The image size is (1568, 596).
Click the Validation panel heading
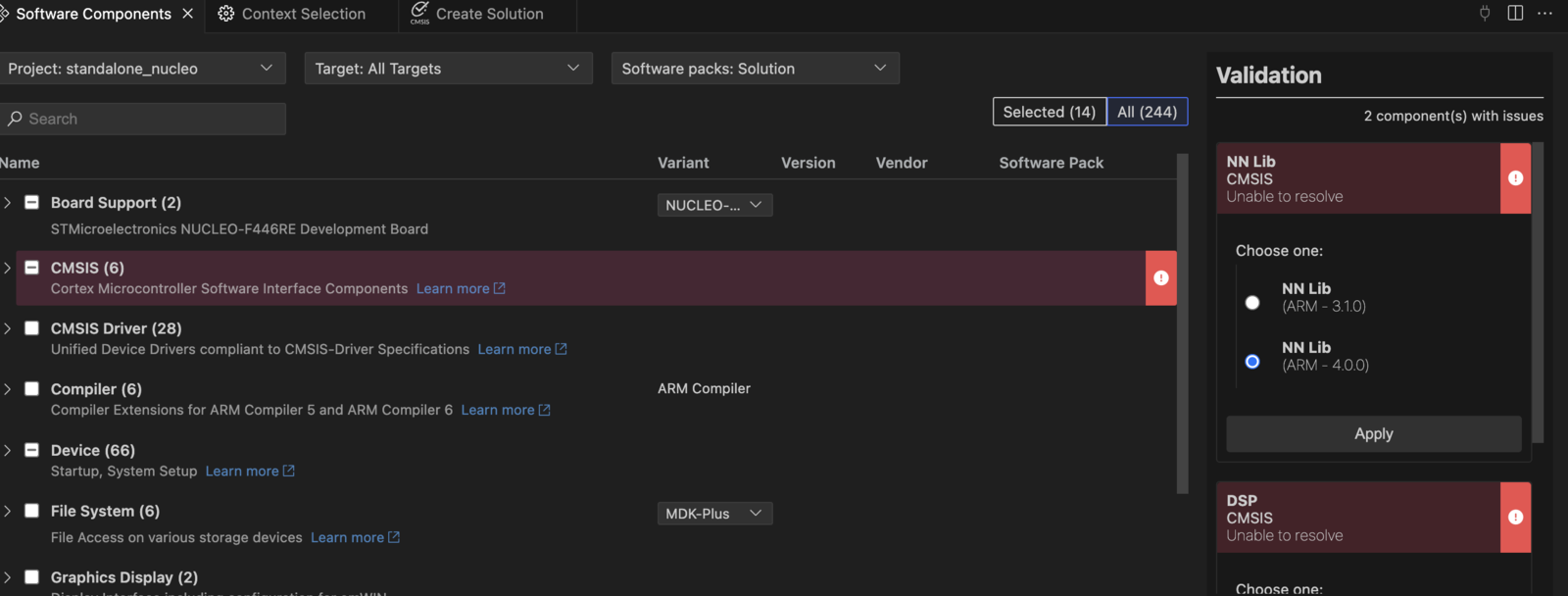[1269, 75]
